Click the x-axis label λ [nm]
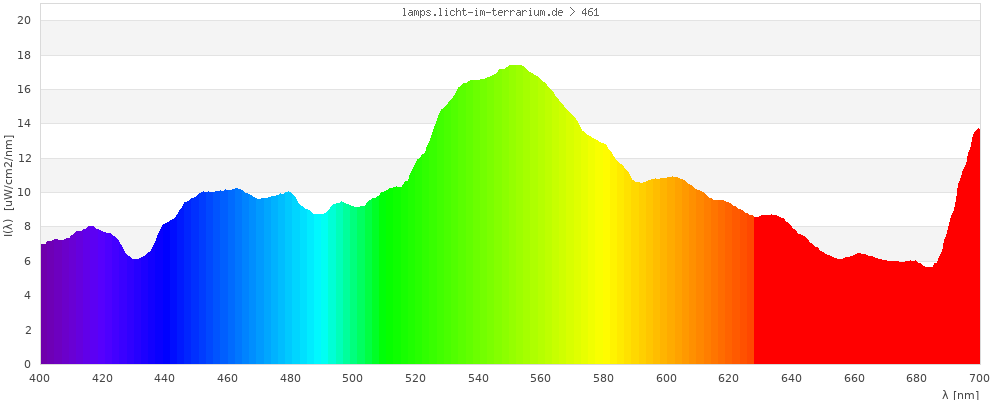The height and width of the screenshot is (400, 1000). [x=960, y=395]
